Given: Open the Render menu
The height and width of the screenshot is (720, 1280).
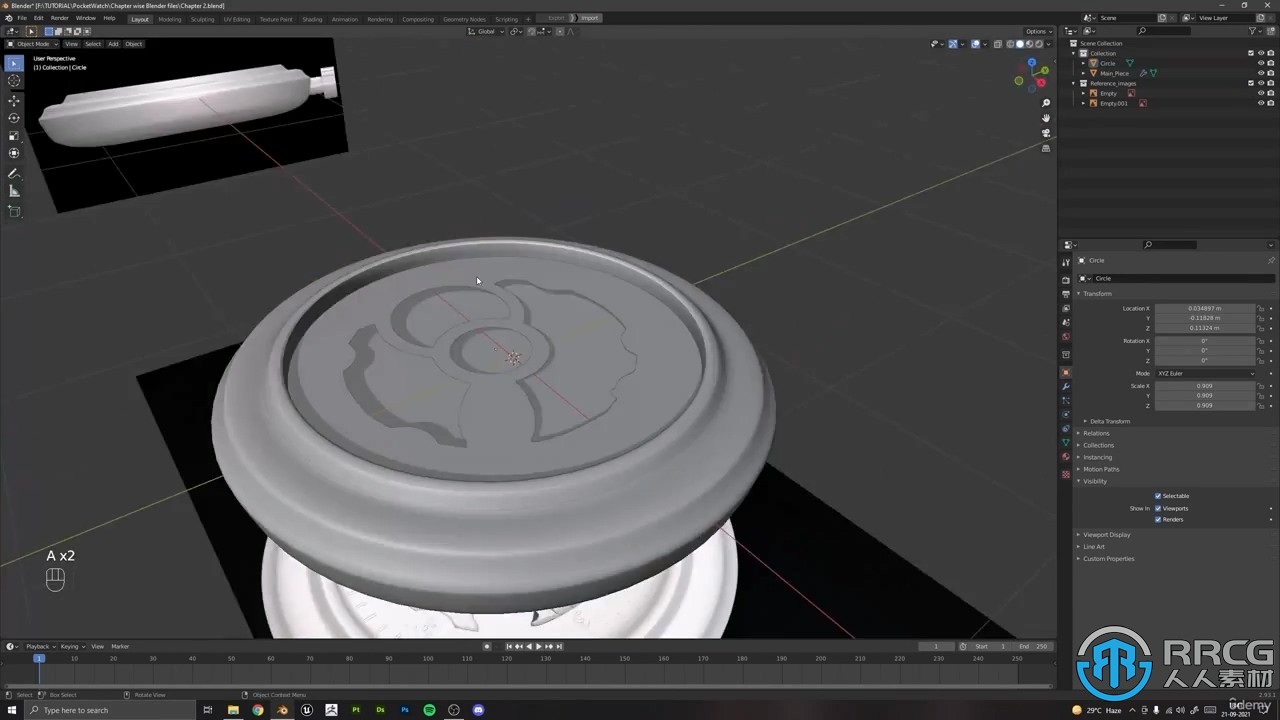Looking at the screenshot, I should (60, 18).
